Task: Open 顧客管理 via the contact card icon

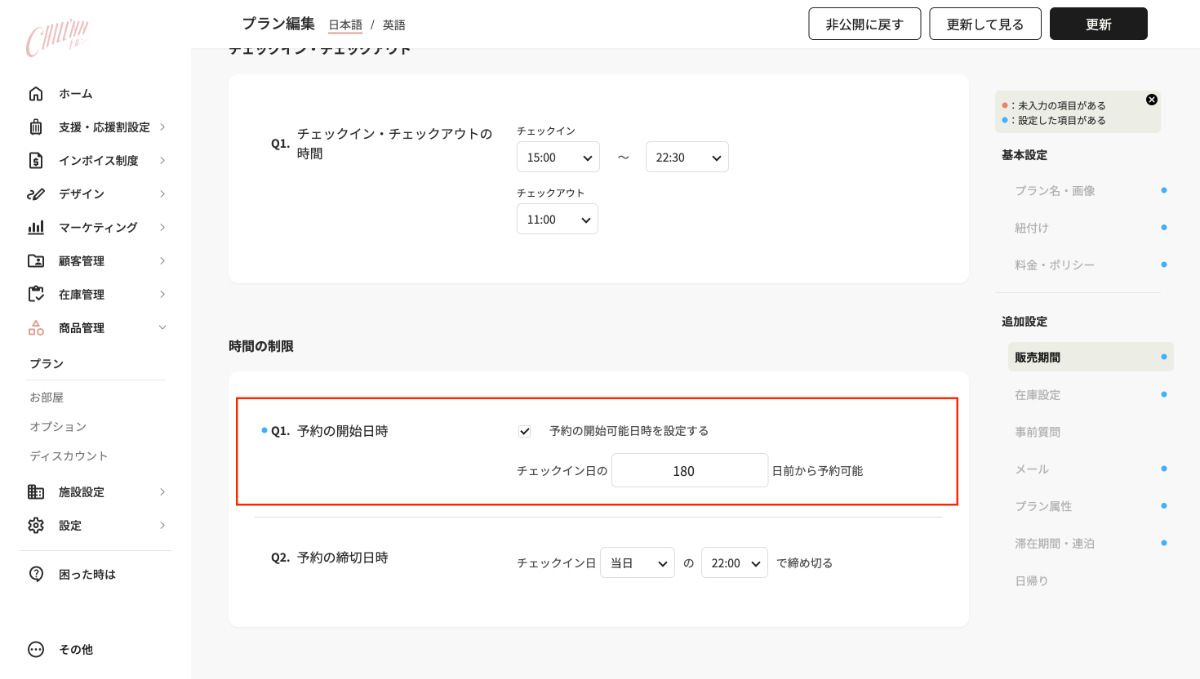Action: coord(36,260)
